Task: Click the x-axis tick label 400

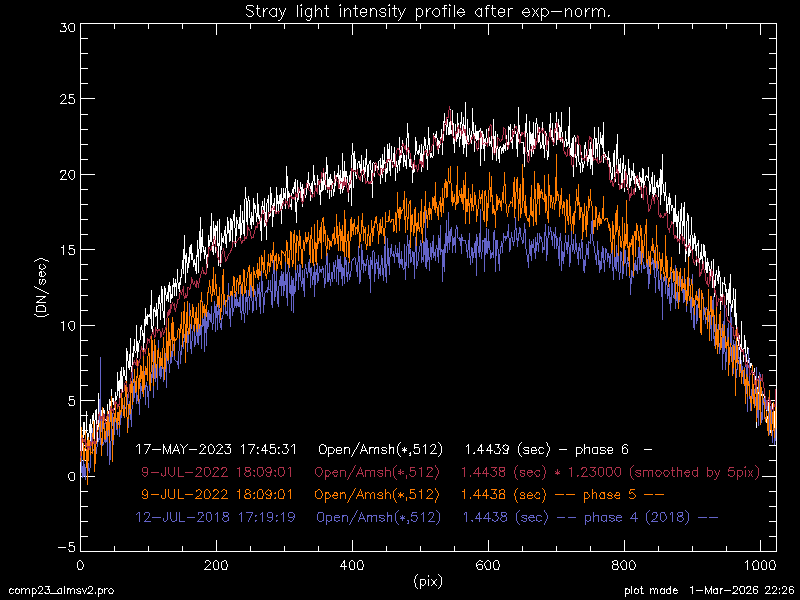Action: 352,565
